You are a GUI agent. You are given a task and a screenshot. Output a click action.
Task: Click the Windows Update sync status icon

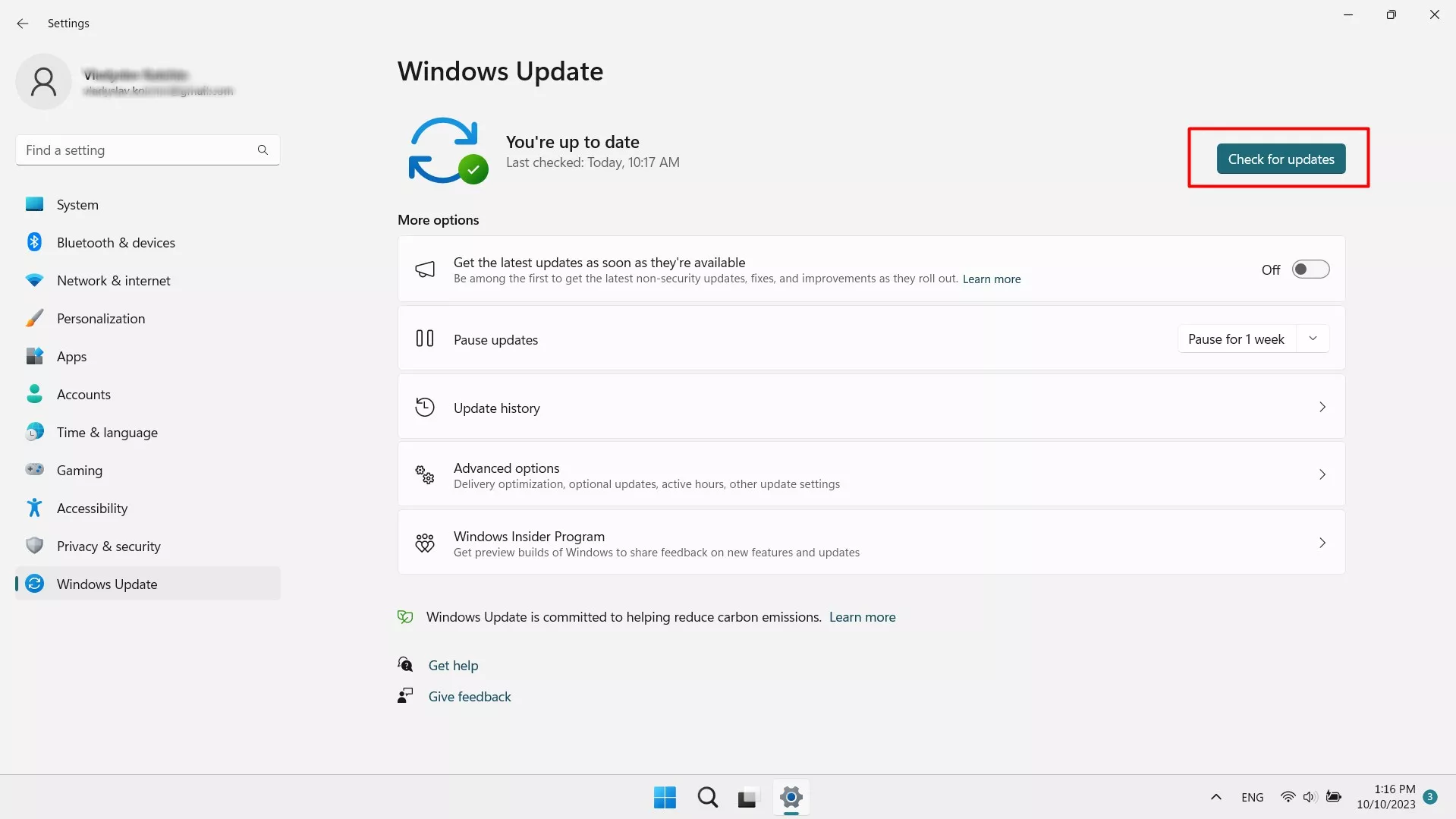click(448, 150)
